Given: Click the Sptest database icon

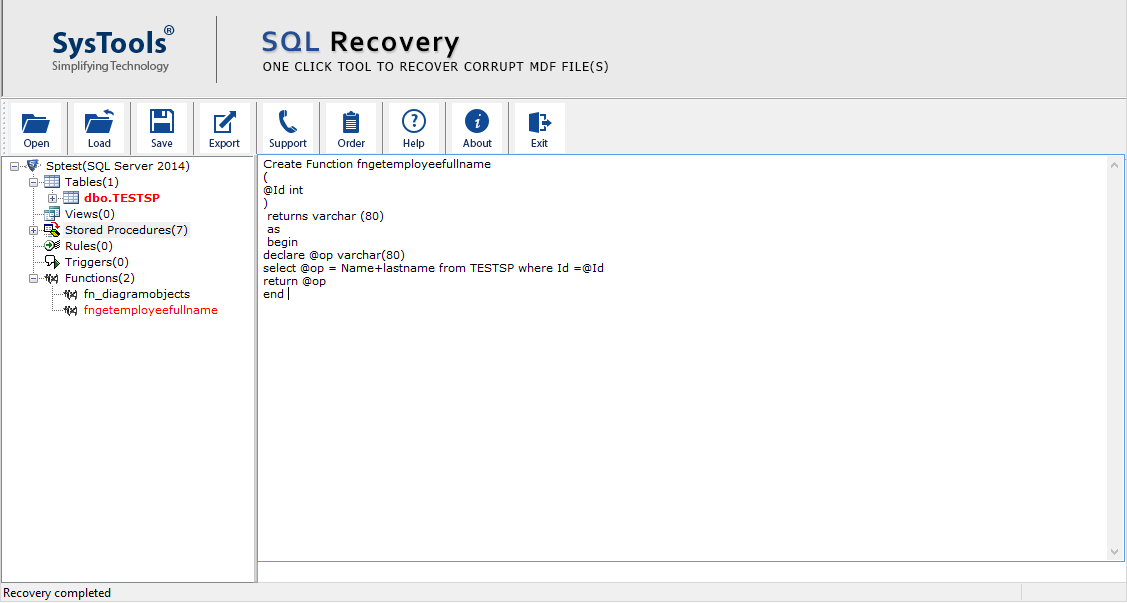Looking at the screenshot, I should [33, 165].
